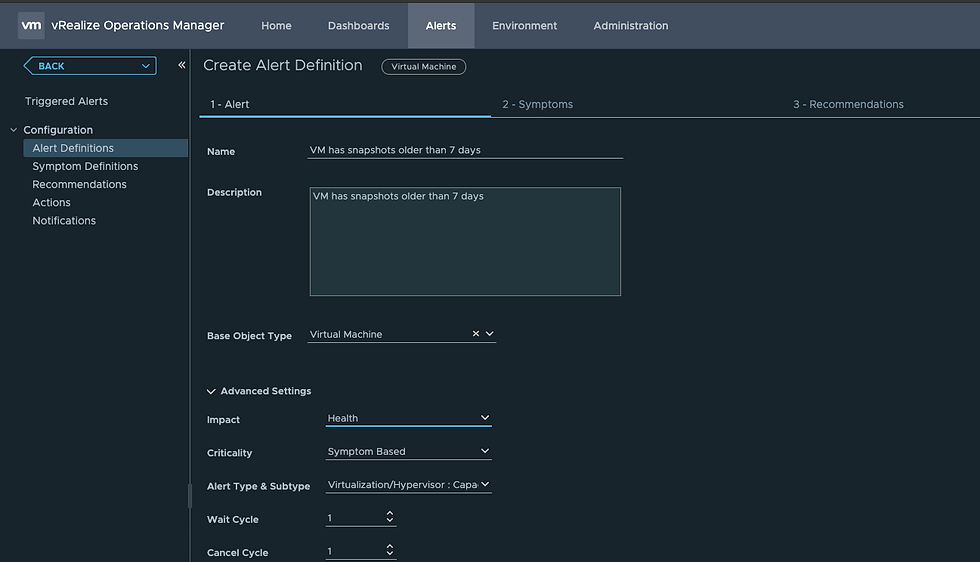Open the Criticality dropdown showing Symptom Based
This screenshot has height=562, width=980.
click(x=408, y=451)
